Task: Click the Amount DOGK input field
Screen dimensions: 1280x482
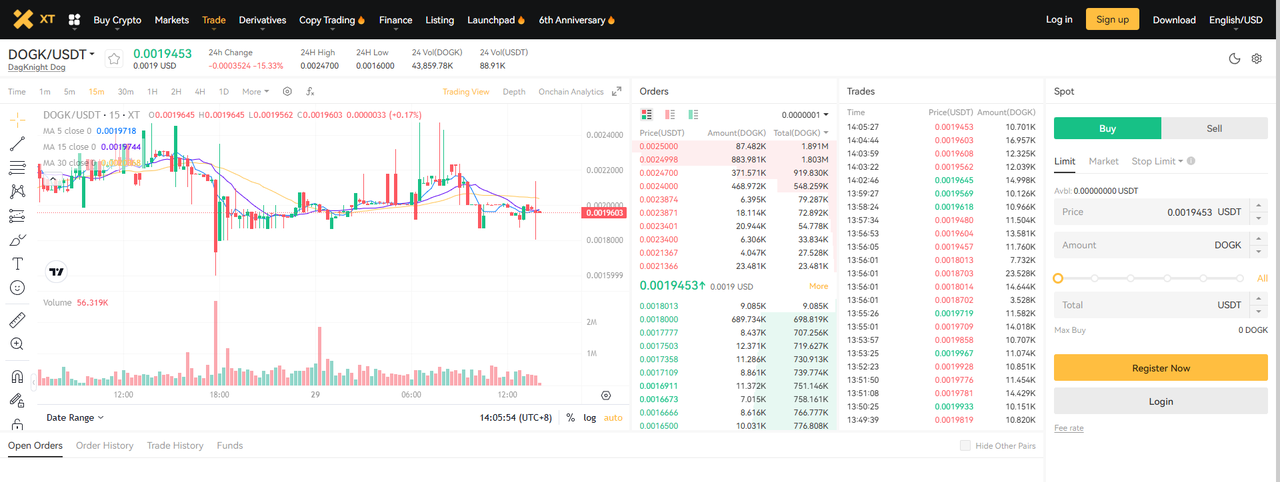Action: point(1161,245)
